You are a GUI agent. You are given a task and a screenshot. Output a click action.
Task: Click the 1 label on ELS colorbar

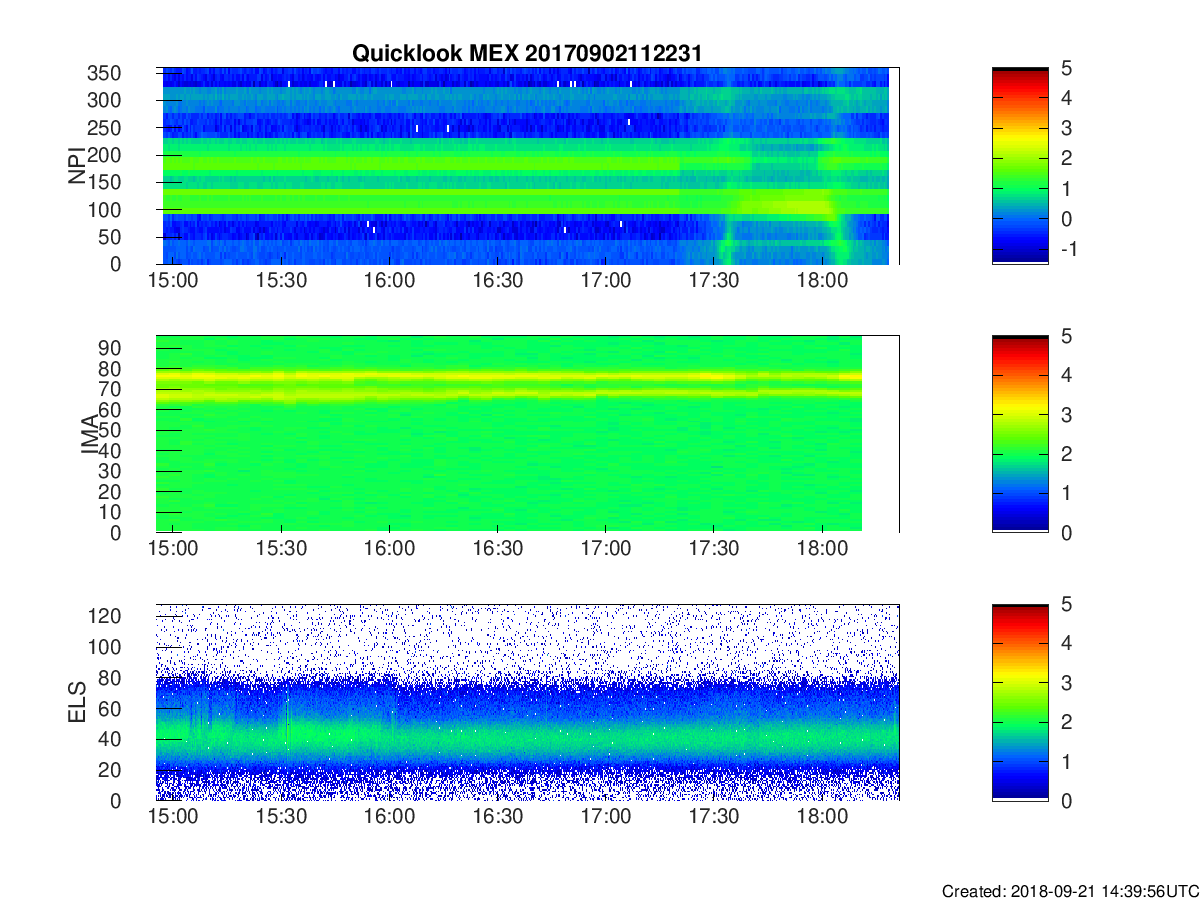pos(1066,761)
